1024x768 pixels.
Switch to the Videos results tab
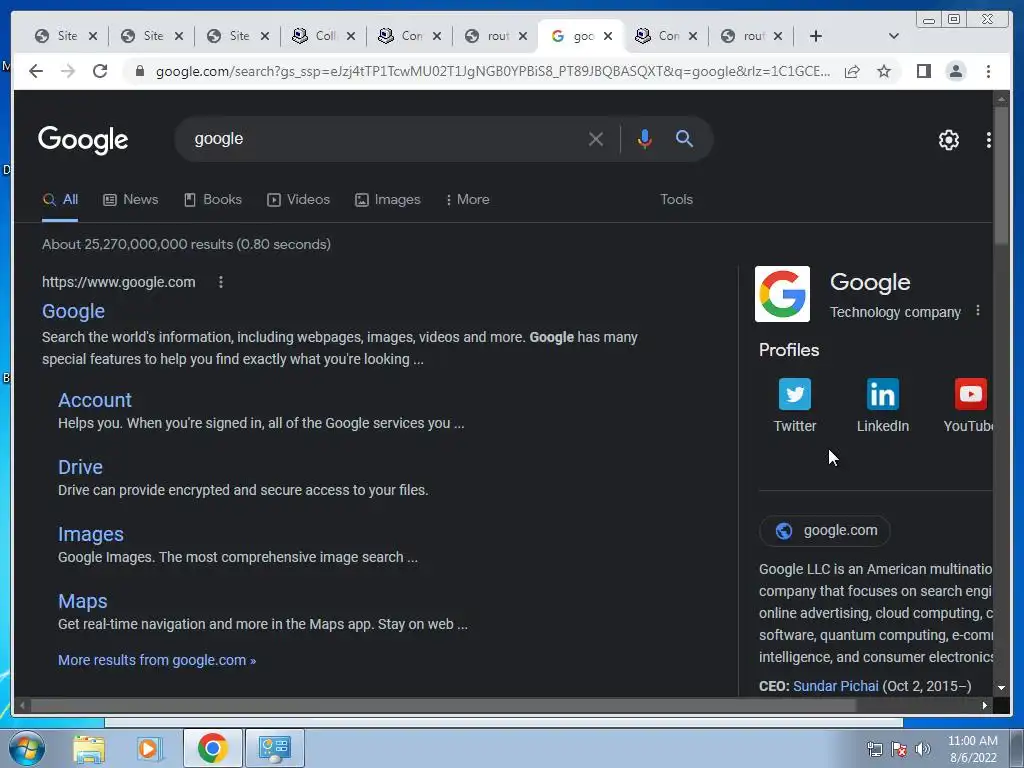(x=298, y=200)
